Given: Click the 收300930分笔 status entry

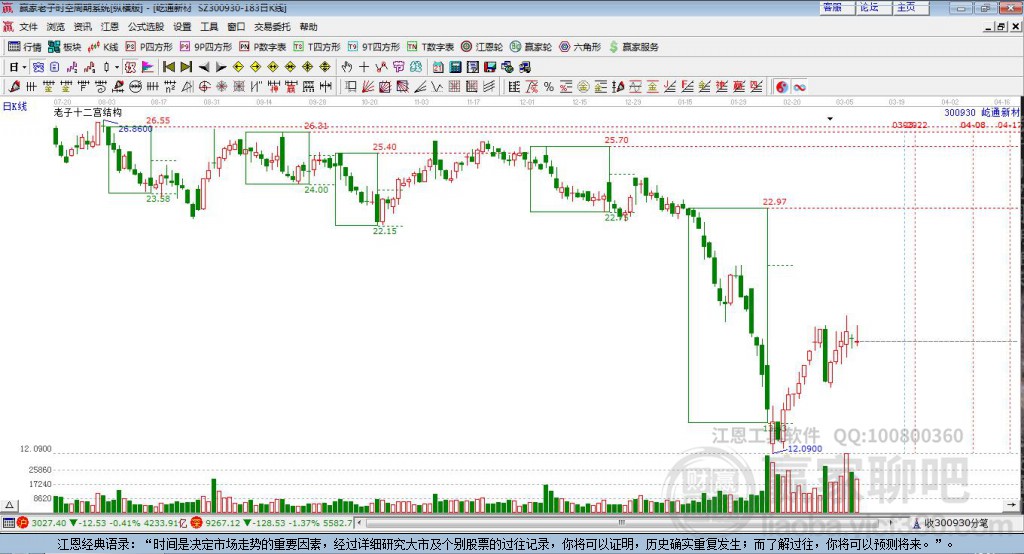Looking at the screenshot, I should click(x=951, y=523).
